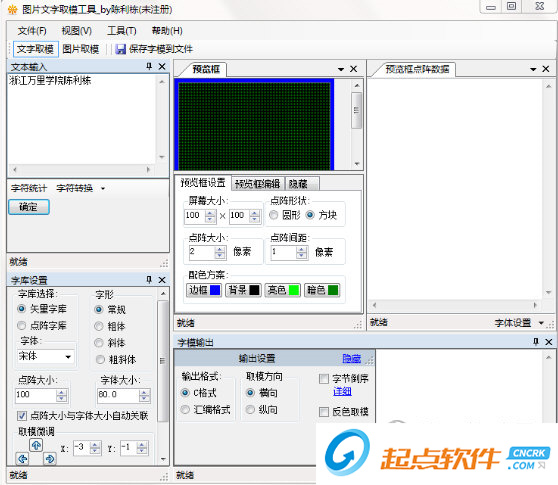Open the 详细 link
The width and height of the screenshot is (558, 485).
tap(342, 391)
